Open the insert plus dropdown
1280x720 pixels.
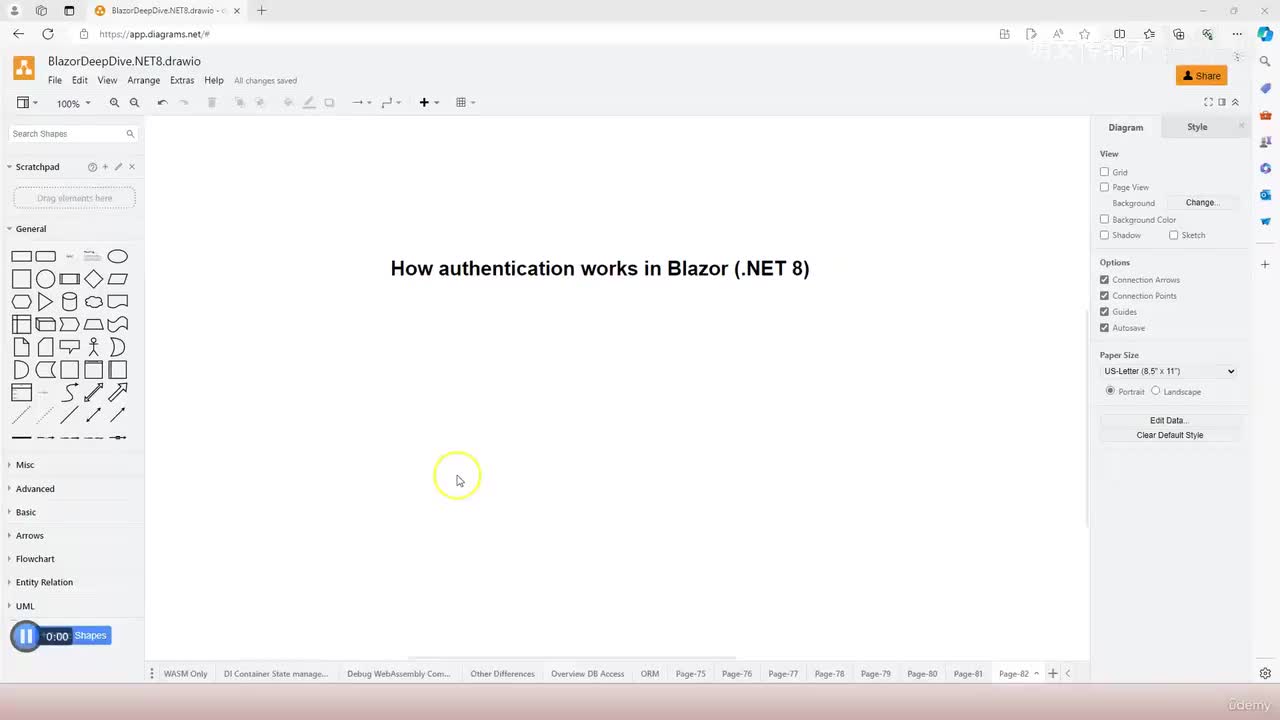tap(429, 102)
